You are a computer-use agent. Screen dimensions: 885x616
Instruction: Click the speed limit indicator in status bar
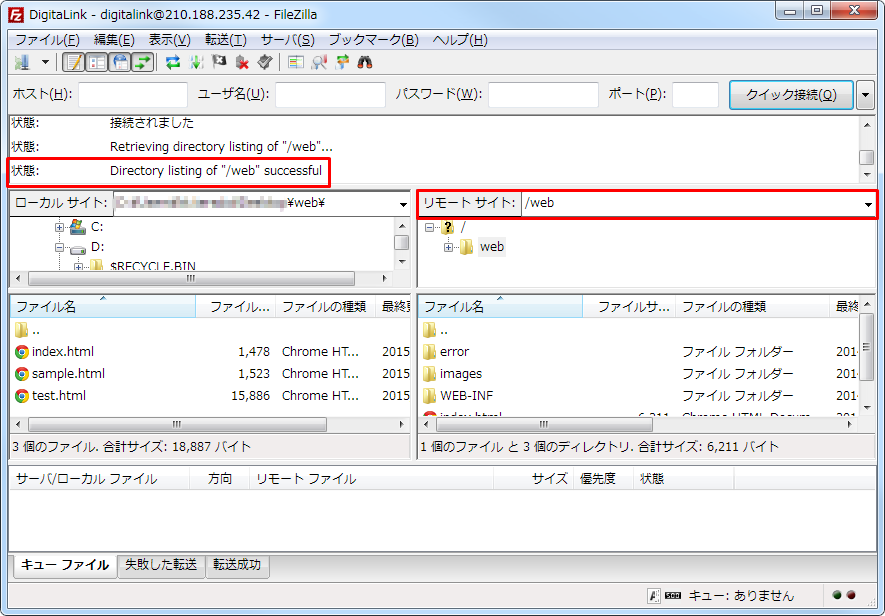coord(673,596)
